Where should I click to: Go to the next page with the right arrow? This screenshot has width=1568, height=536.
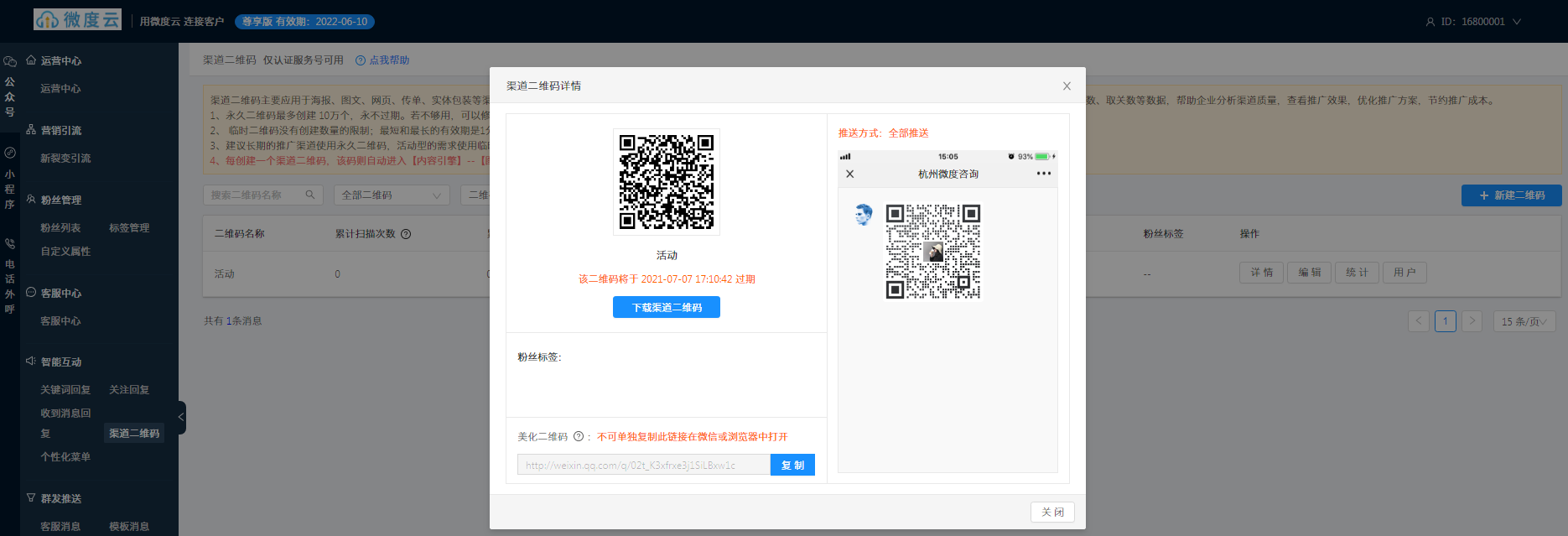(1472, 321)
